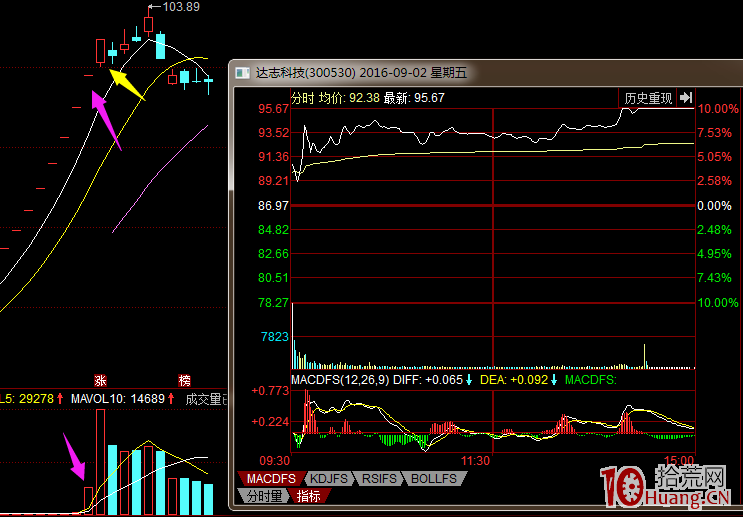
Task: Click the 榜 marker above volume chart
Action: tap(184, 380)
